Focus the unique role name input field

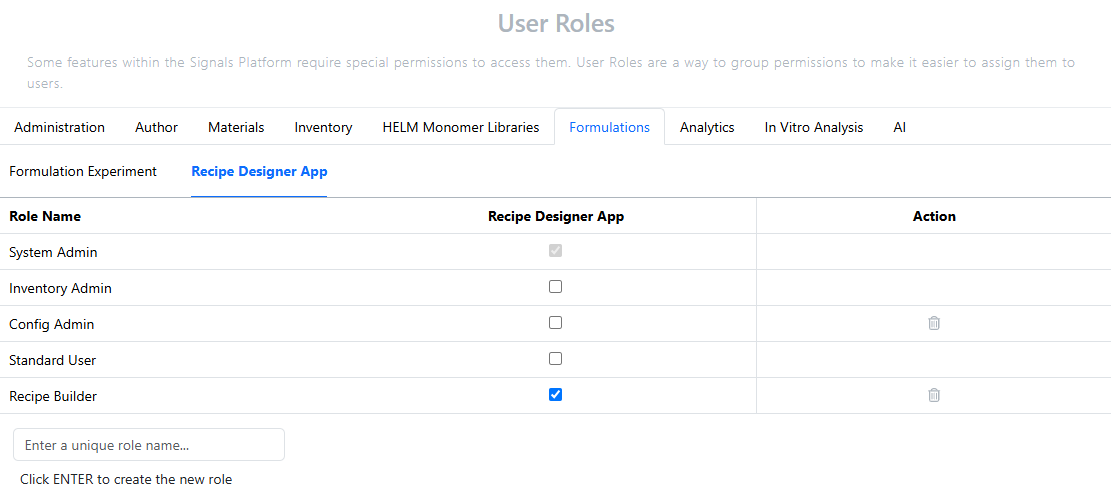click(149, 445)
